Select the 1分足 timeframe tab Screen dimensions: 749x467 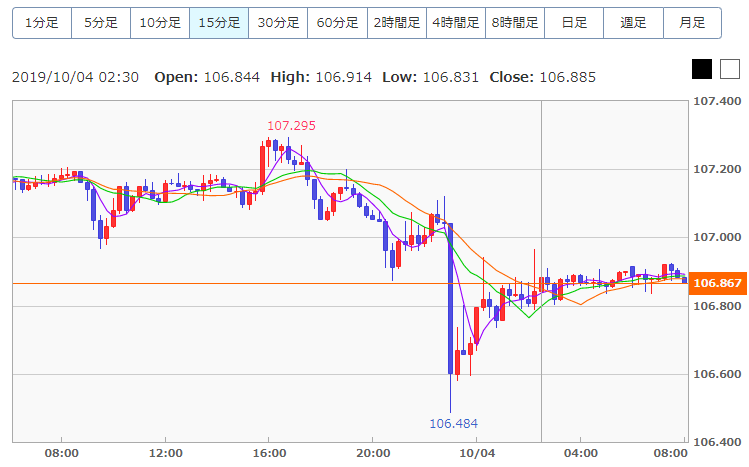point(42,22)
